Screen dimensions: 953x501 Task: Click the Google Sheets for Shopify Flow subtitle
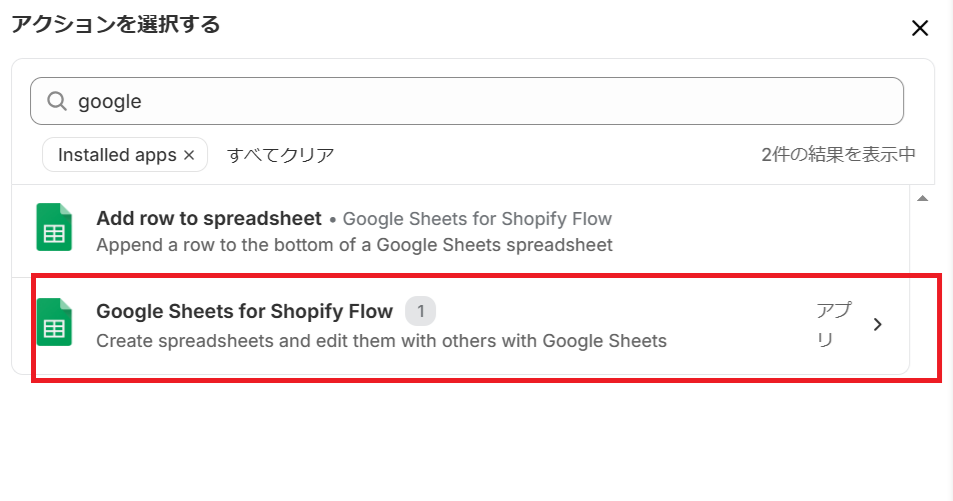[x=477, y=219]
